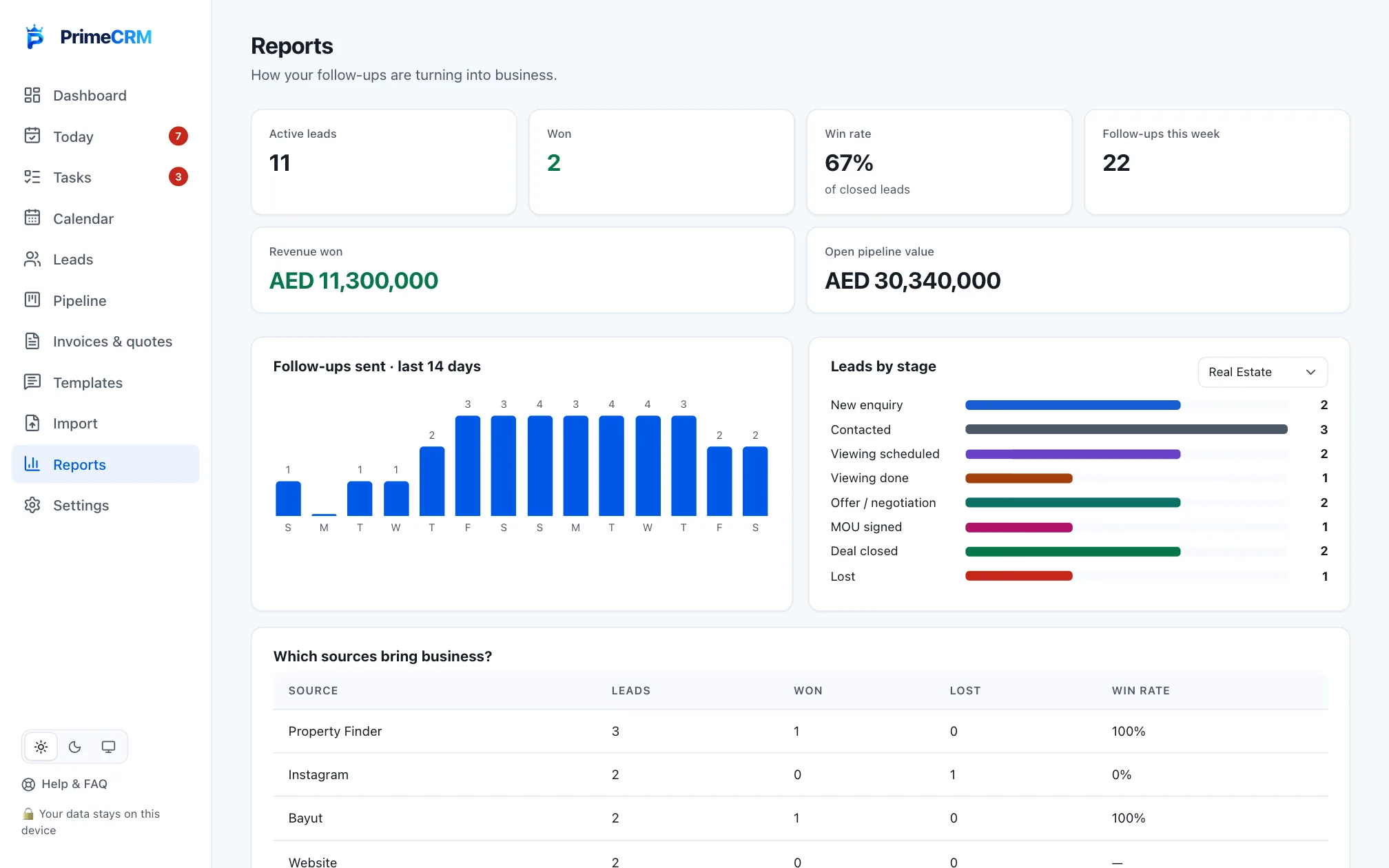The image size is (1389, 868).
Task: Click the Reports bar-chart icon
Action: point(32,464)
